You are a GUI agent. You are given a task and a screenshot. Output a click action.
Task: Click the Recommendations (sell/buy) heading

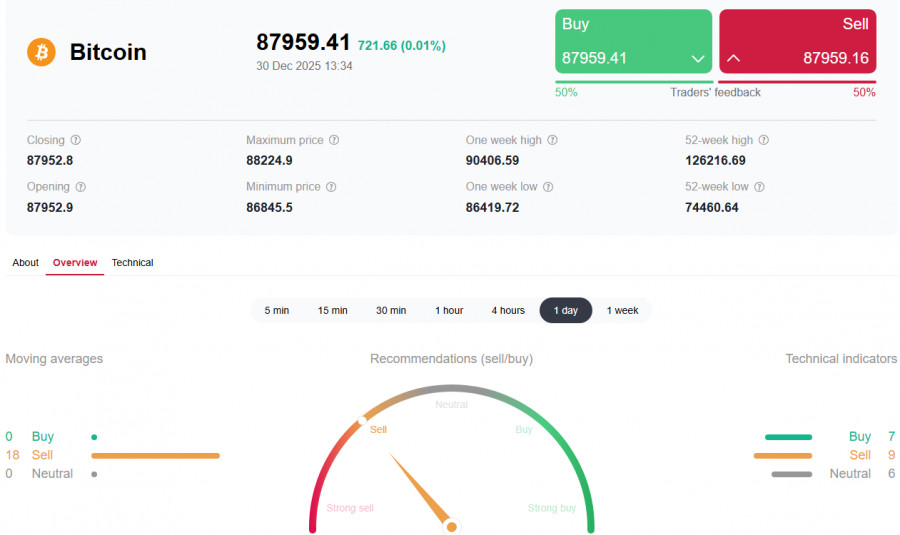click(x=452, y=359)
